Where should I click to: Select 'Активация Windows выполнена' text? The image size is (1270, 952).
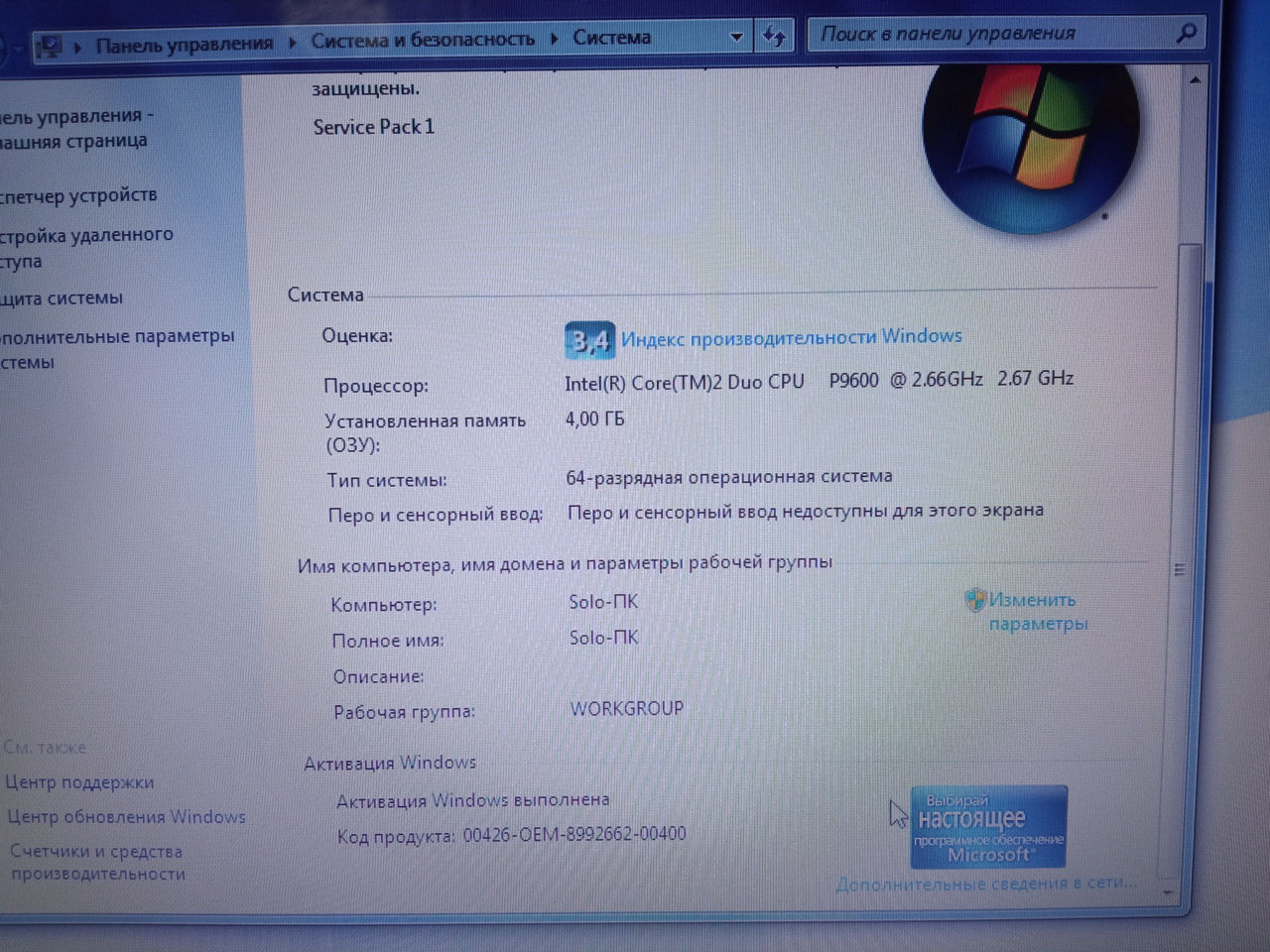coord(473,800)
